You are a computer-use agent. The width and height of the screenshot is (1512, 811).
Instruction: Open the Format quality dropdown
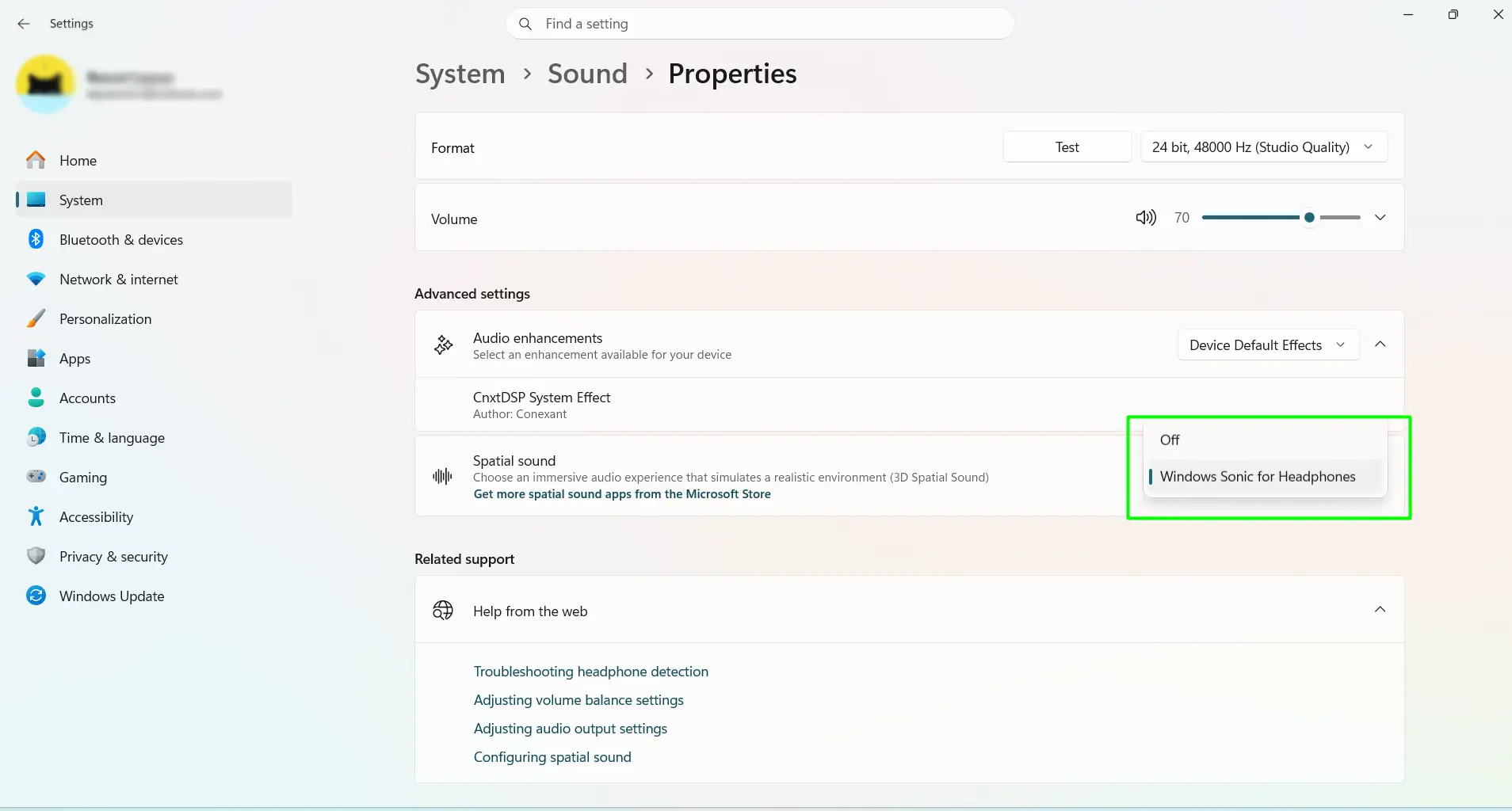click(1264, 147)
